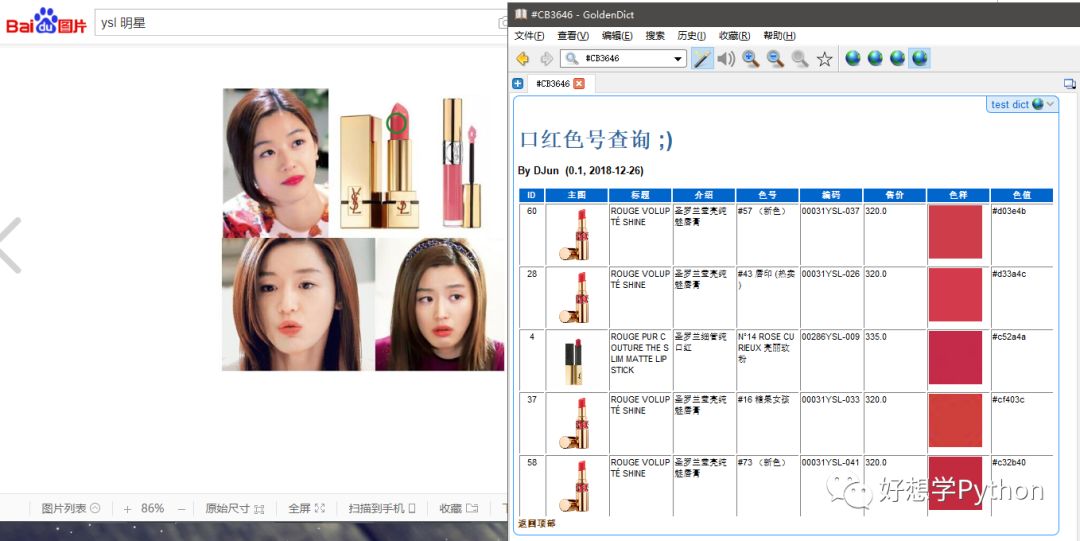Click 原始尺寸 original size button
The image size is (1080, 541).
pos(234,509)
